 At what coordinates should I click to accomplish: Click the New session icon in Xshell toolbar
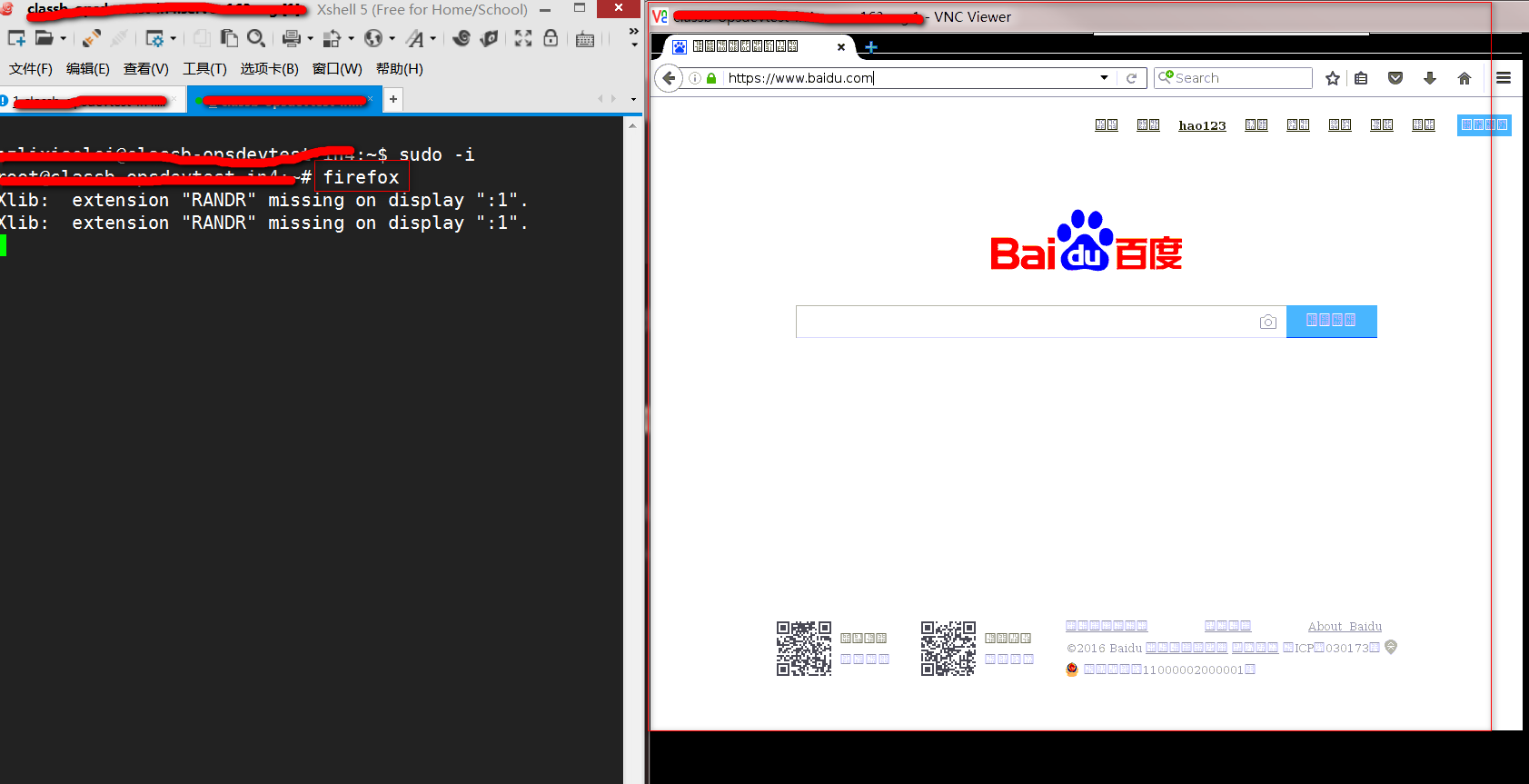click(x=16, y=38)
